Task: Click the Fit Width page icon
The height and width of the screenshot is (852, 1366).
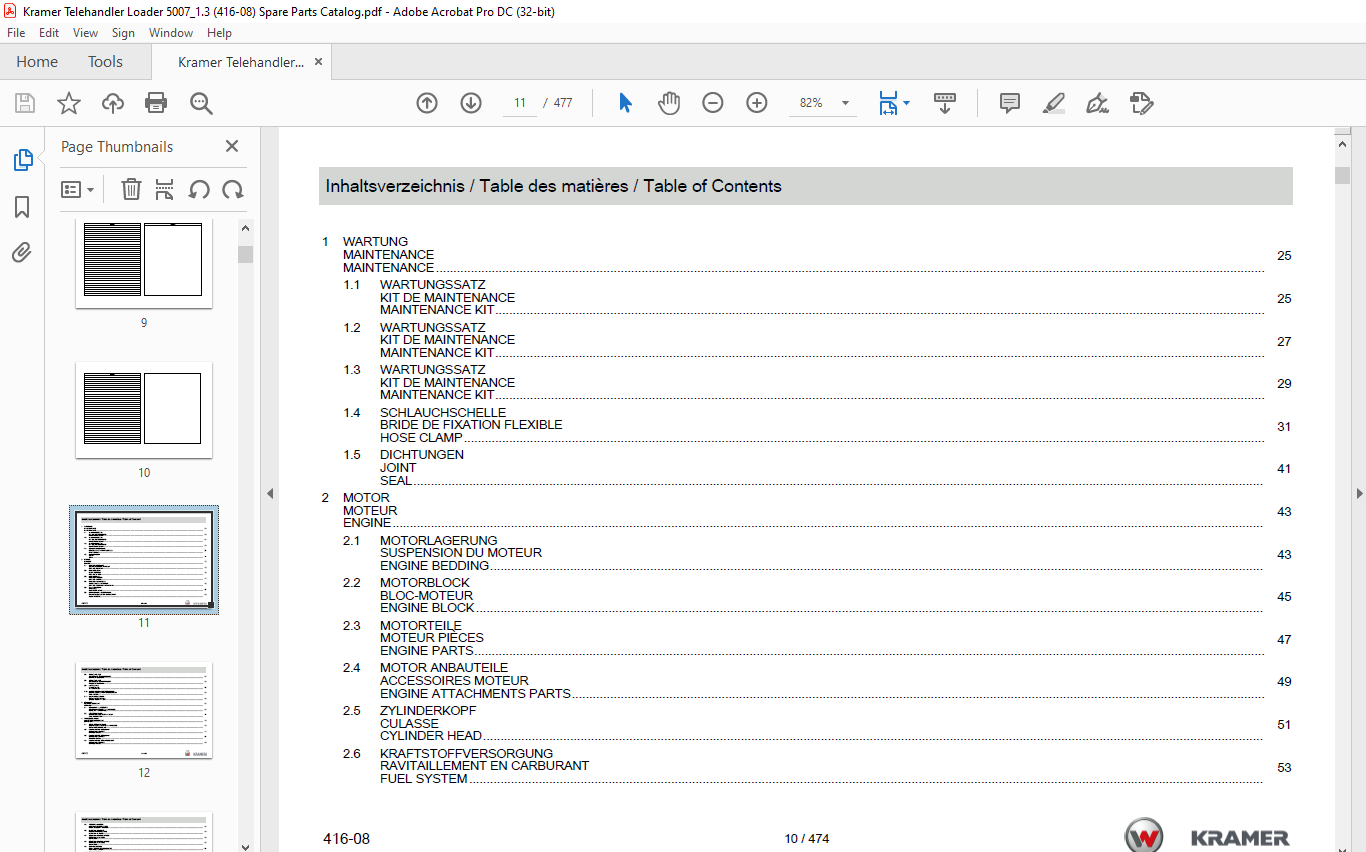Action: [x=888, y=103]
